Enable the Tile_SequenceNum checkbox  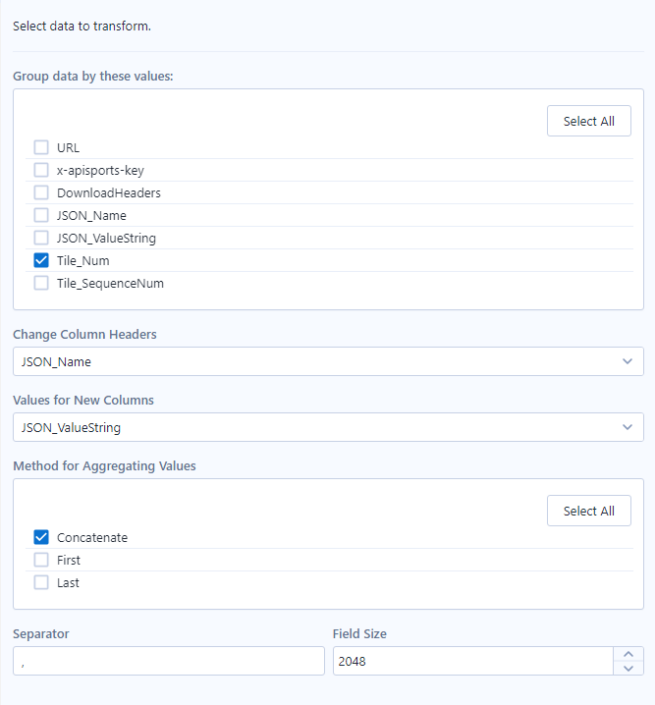[41, 283]
